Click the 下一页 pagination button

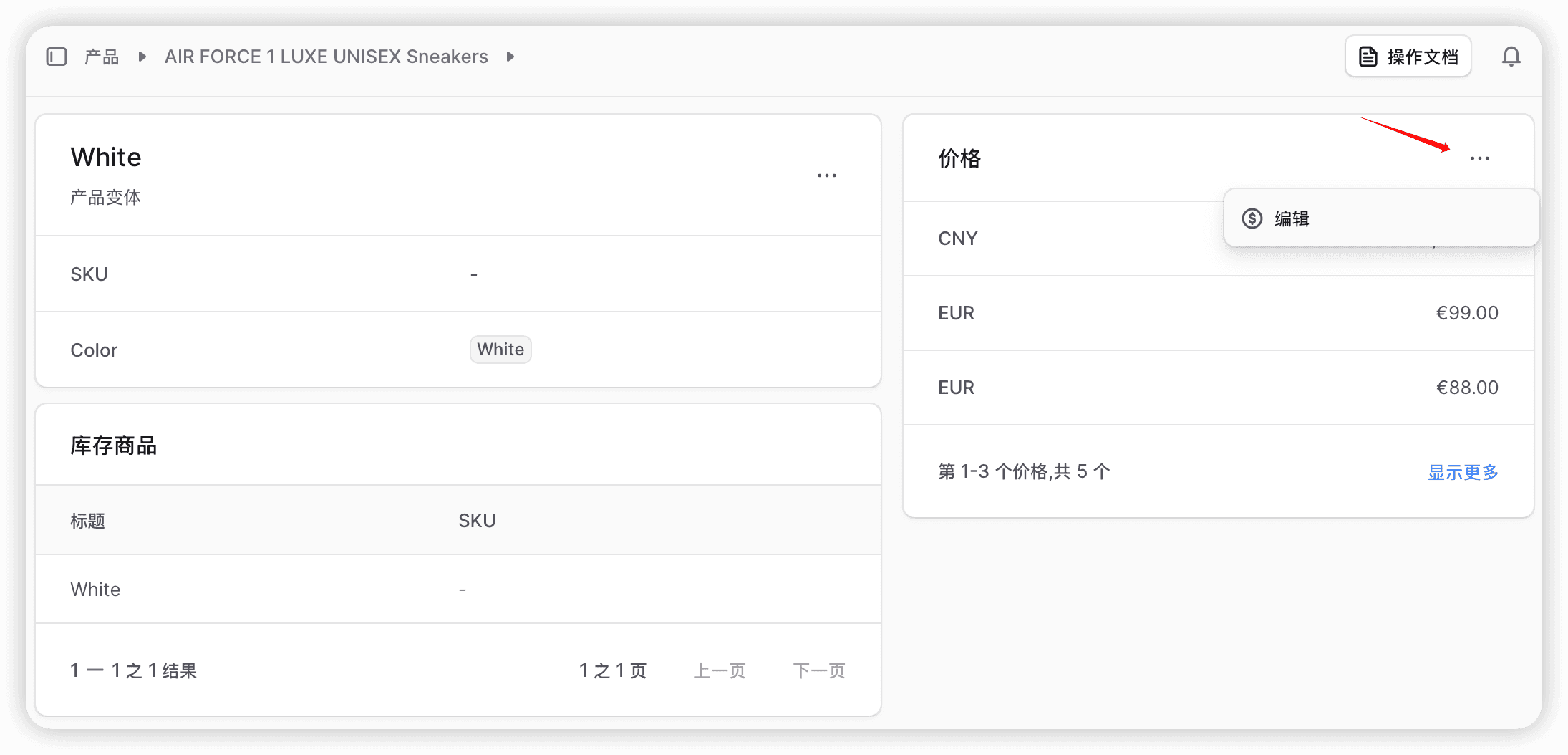(x=819, y=670)
